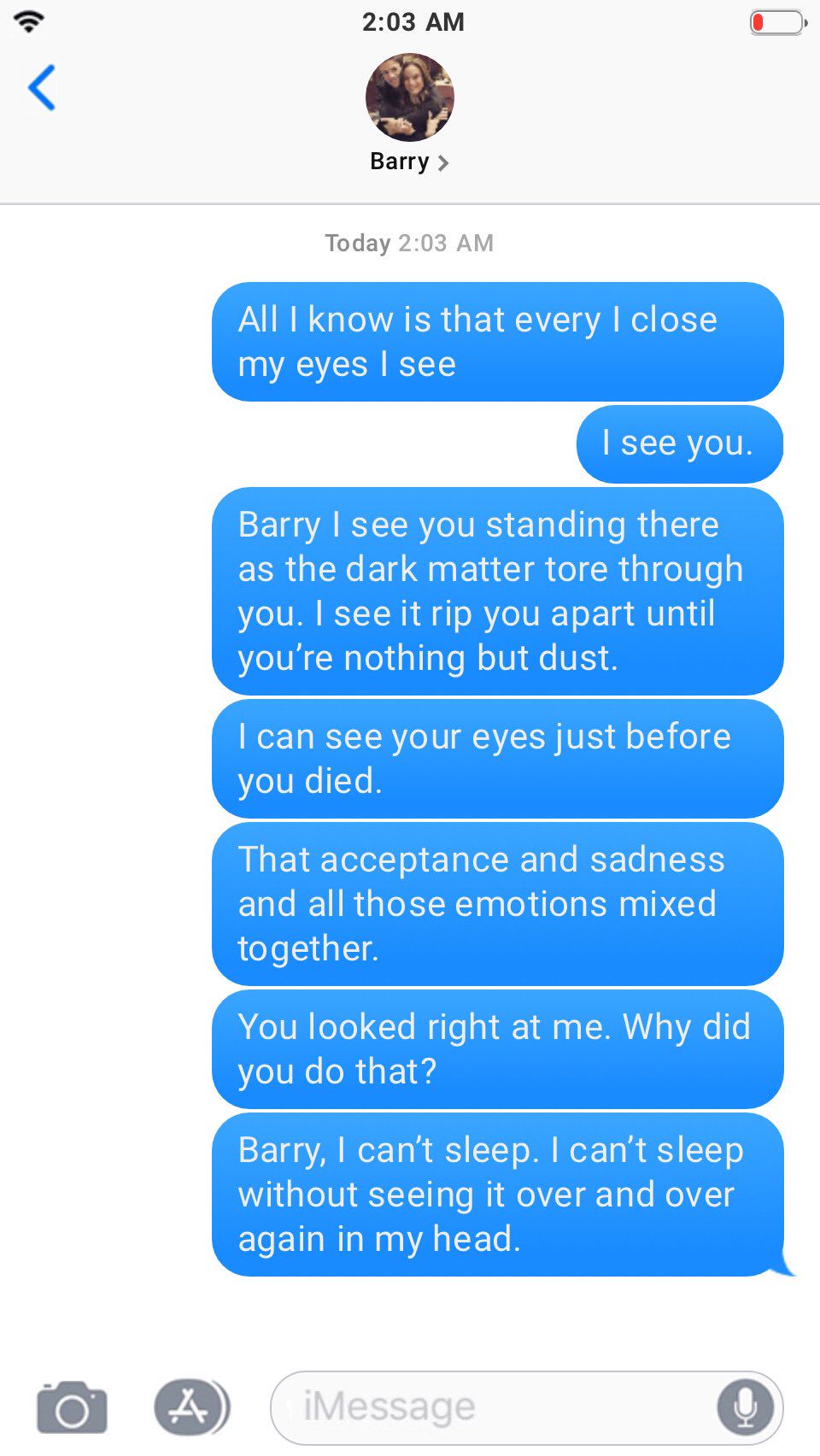This screenshot has height=1456, width=820.
Task: Select the "You looked right at me" bubble
Action: [498, 1049]
